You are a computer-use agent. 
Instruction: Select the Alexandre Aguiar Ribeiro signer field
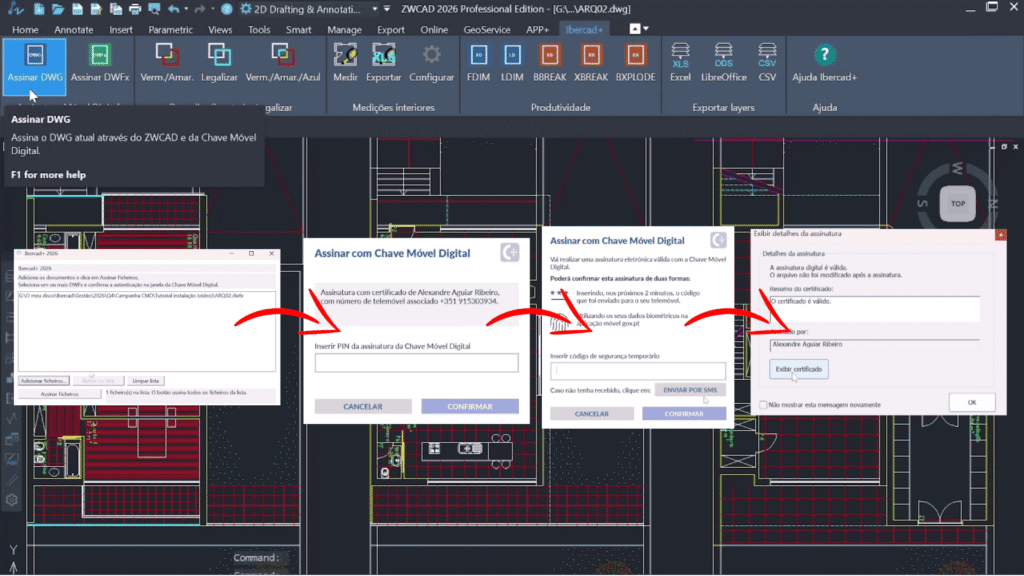point(874,344)
